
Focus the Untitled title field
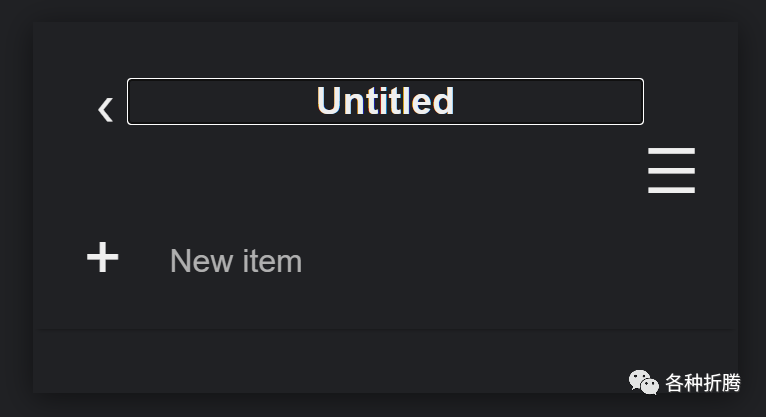click(385, 102)
